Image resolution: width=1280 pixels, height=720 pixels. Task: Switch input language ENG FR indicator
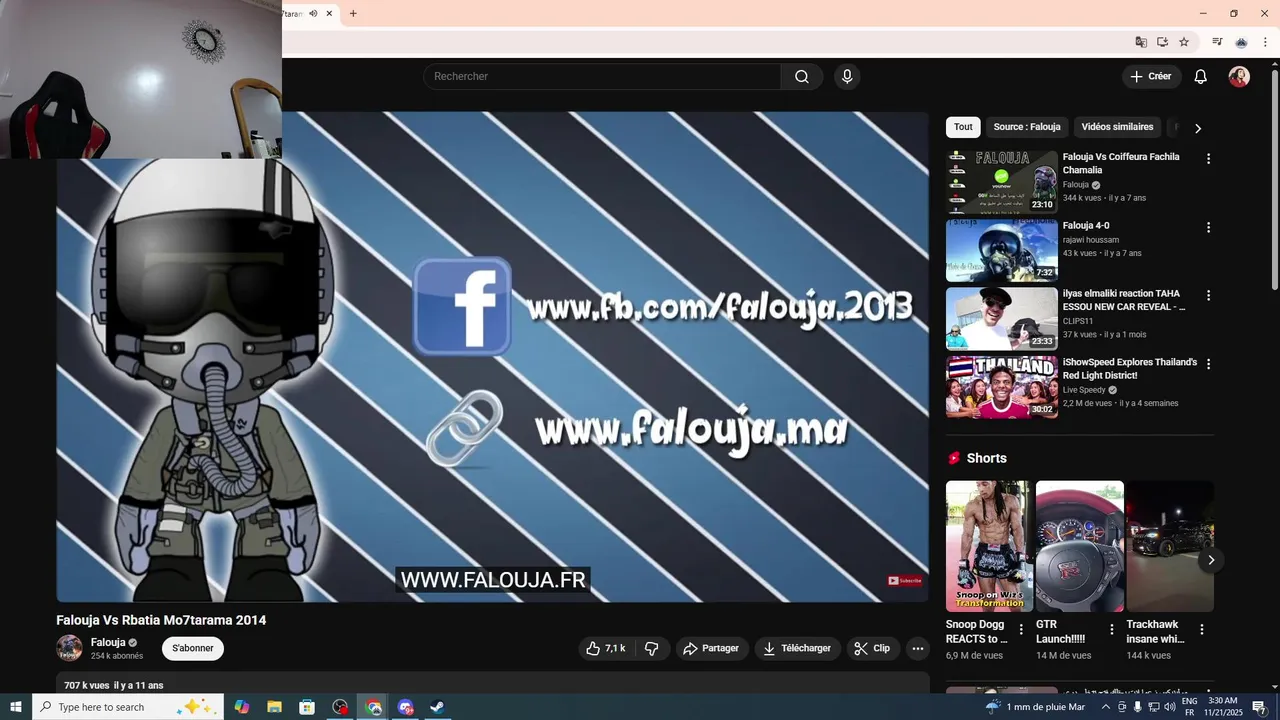click(x=1189, y=707)
